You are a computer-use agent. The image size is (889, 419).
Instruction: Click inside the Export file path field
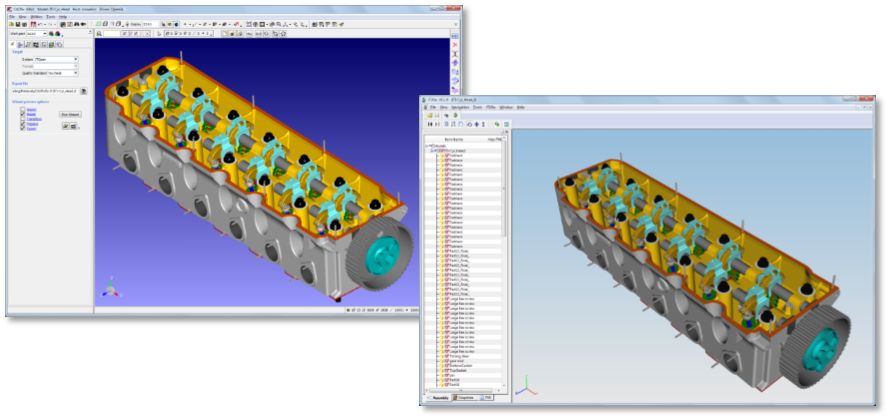click(x=46, y=91)
